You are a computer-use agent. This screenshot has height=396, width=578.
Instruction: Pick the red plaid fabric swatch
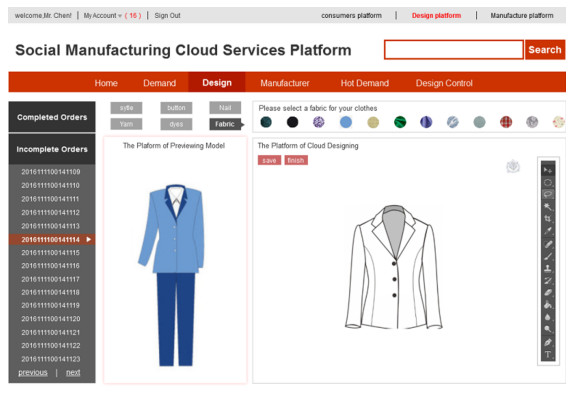coord(506,122)
